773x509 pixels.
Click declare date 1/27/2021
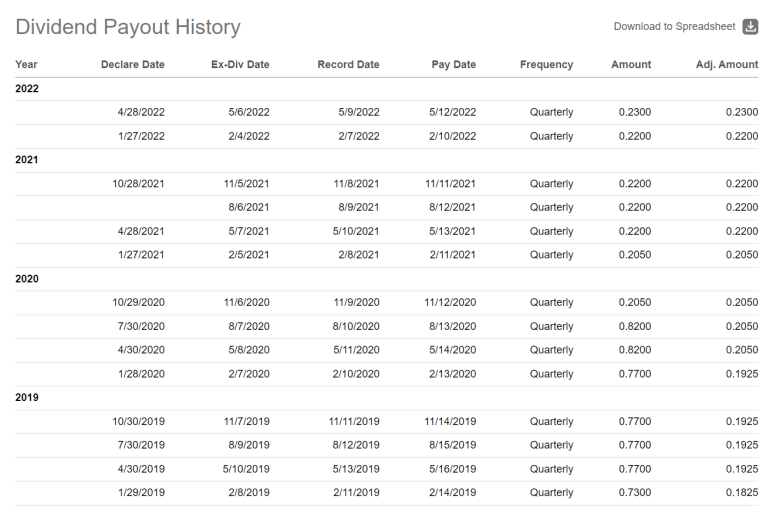[x=141, y=255]
